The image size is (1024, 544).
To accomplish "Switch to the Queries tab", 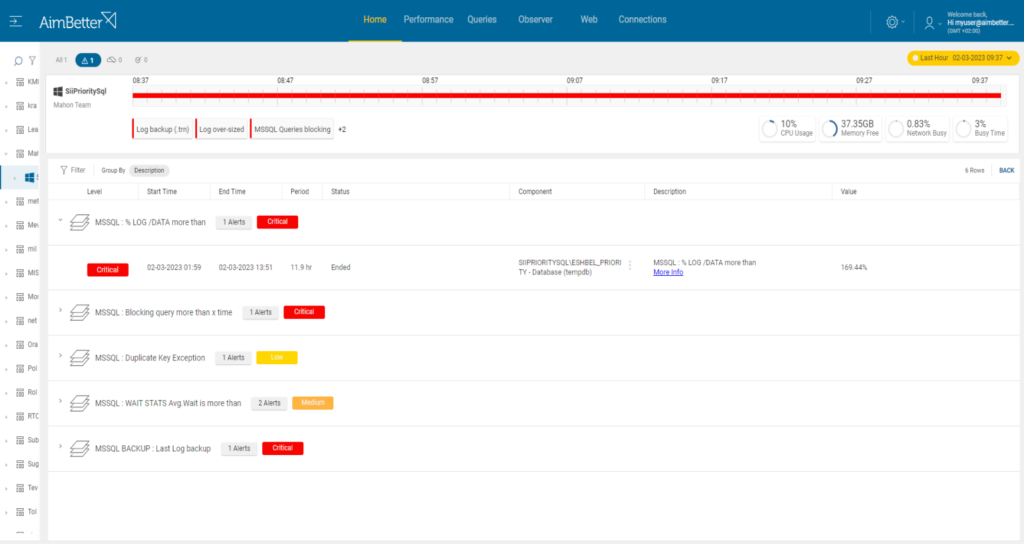I will (x=482, y=20).
